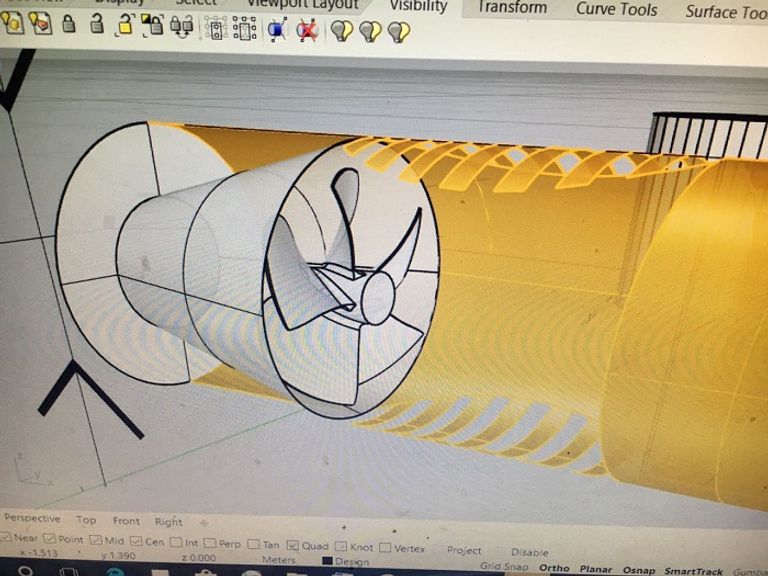Click the Windows taskbar search circle icon
Image resolution: width=768 pixels, height=576 pixels.
pyautogui.click(x=25, y=571)
